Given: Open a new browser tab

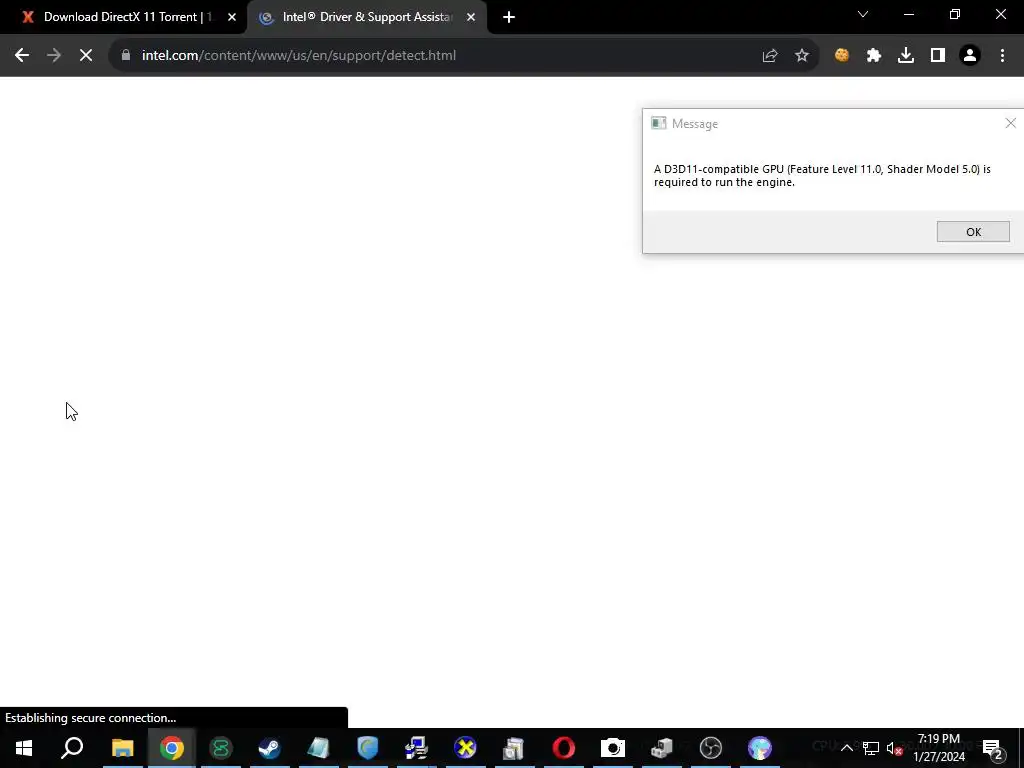Looking at the screenshot, I should [x=509, y=18].
